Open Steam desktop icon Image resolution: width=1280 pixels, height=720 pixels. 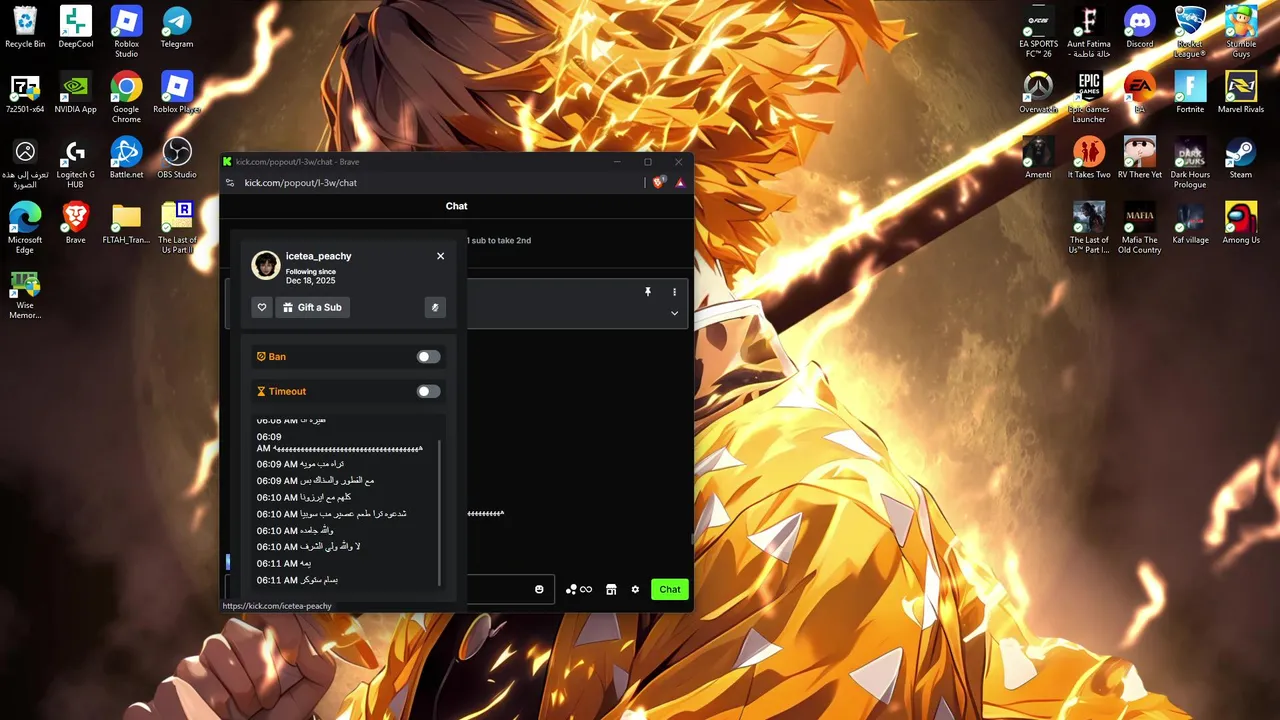point(1241,158)
